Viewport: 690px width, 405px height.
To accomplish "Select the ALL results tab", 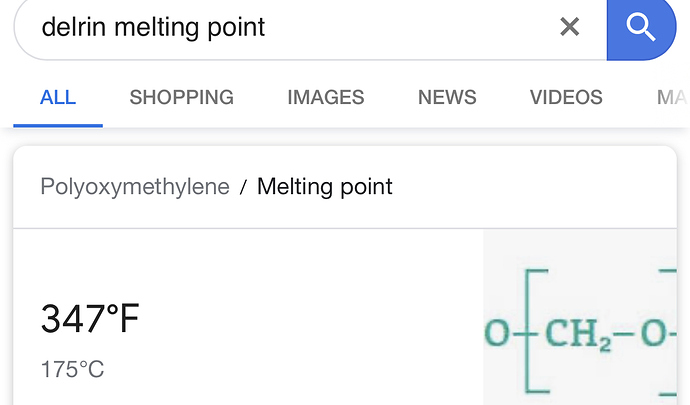I will [x=58, y=97].
